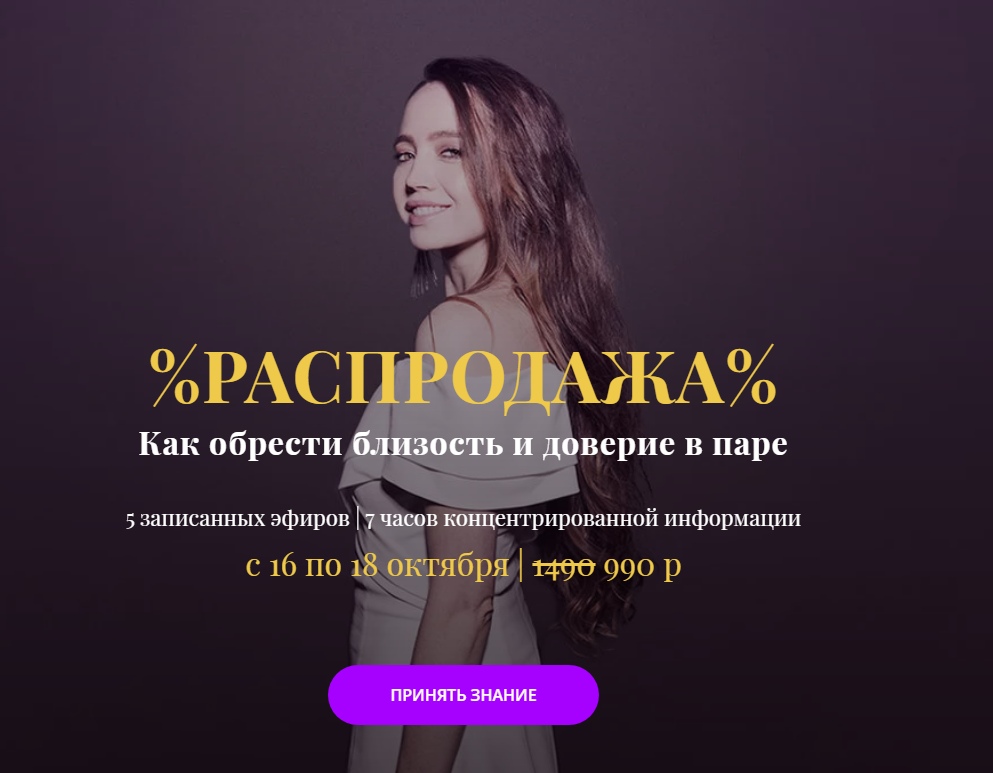Click the text 5 записанных эфиров
993x773 pixels.
tap(237, 518)
